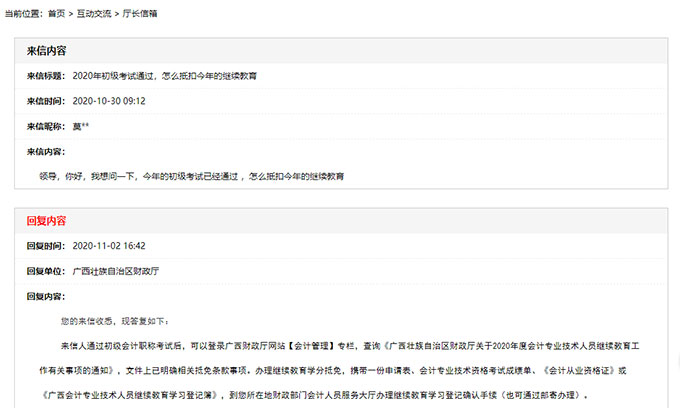The image size is (680, 408).
Task: Click the letter title about 2020年初级考试通过
Action: 165,76
